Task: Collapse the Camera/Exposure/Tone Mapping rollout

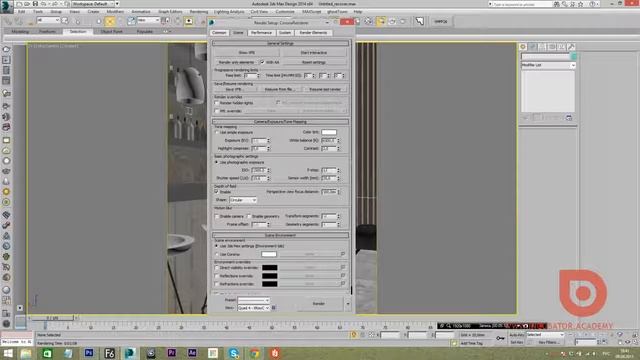Action: click(x=280, y=122)
